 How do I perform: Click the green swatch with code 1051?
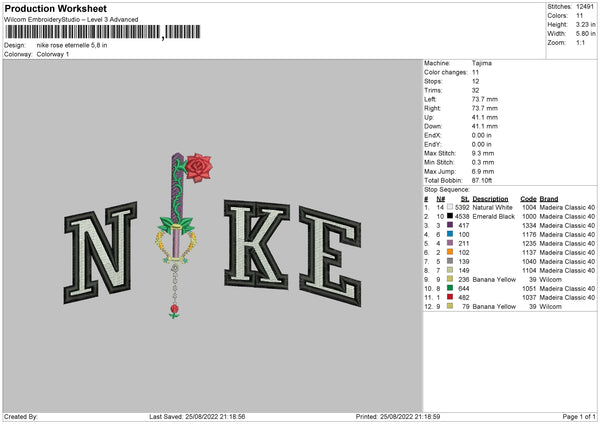coord(450,288)
